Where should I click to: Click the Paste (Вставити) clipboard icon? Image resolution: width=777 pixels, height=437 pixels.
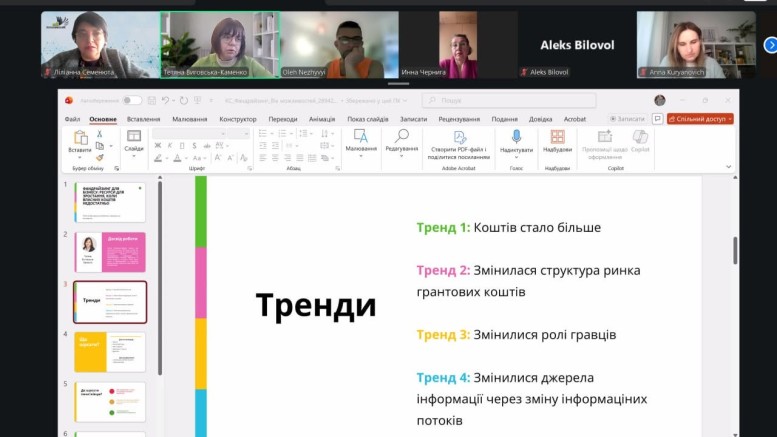80,137
